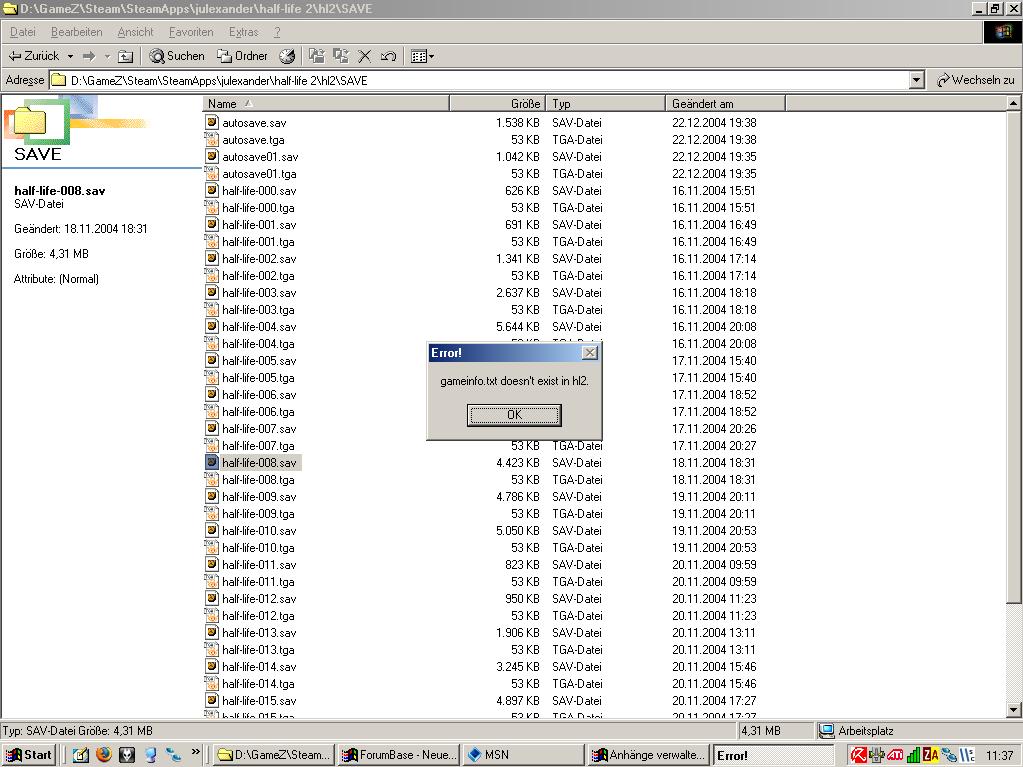
Task: Click the history (Verlauf) toolbar icon
Action: [x=287, y=56]
